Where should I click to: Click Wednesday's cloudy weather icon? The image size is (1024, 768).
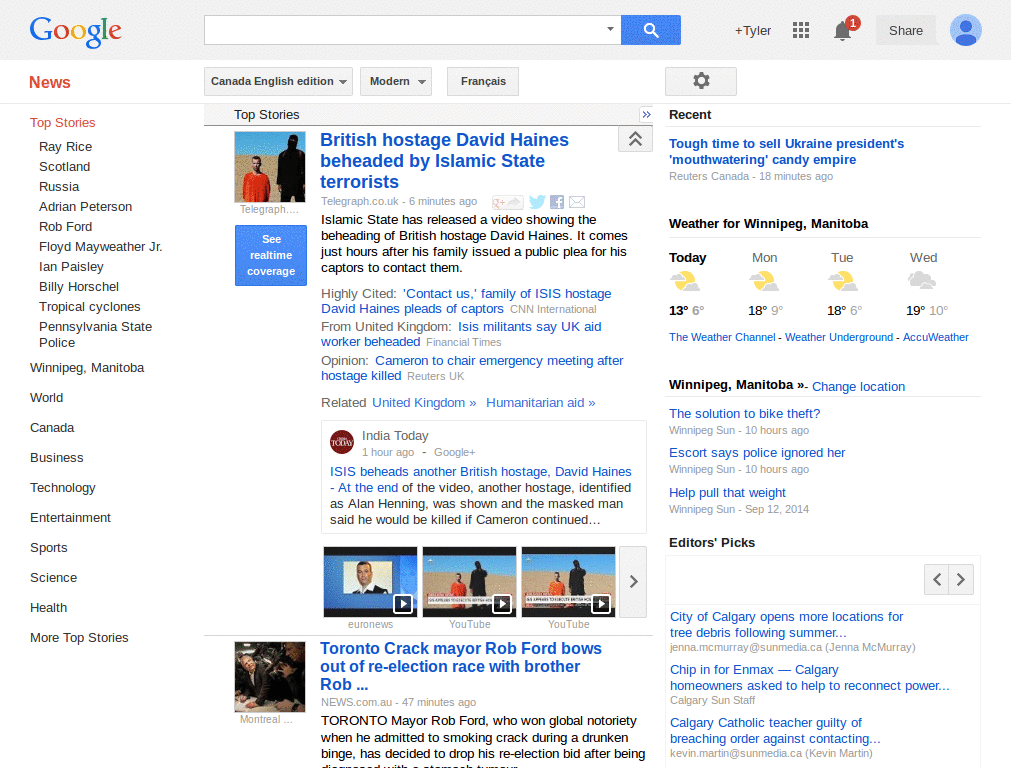point(922,281)
